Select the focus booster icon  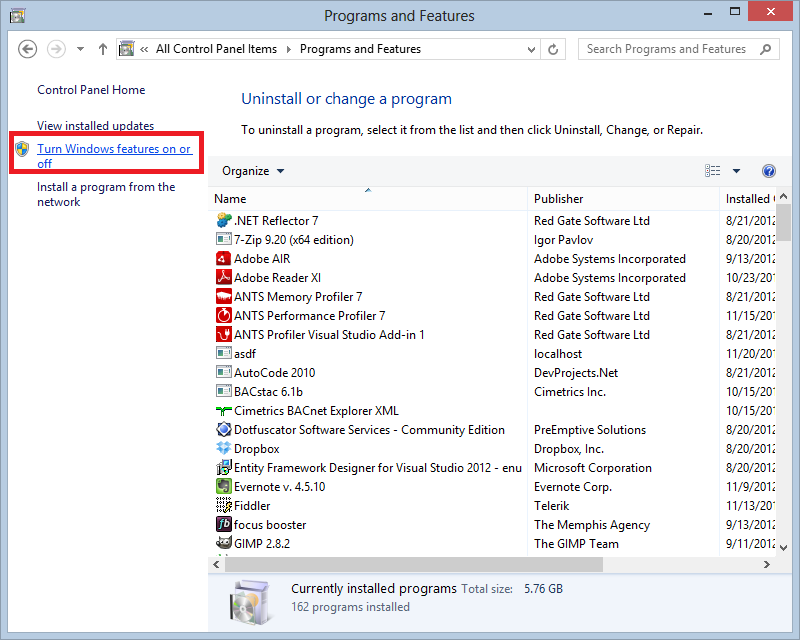224,525
